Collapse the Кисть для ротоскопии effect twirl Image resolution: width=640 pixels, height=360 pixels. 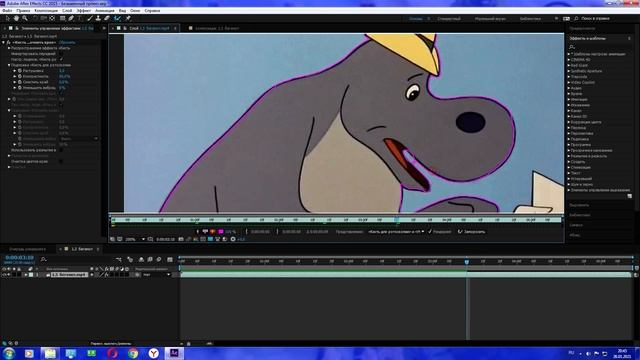point(3,42)
